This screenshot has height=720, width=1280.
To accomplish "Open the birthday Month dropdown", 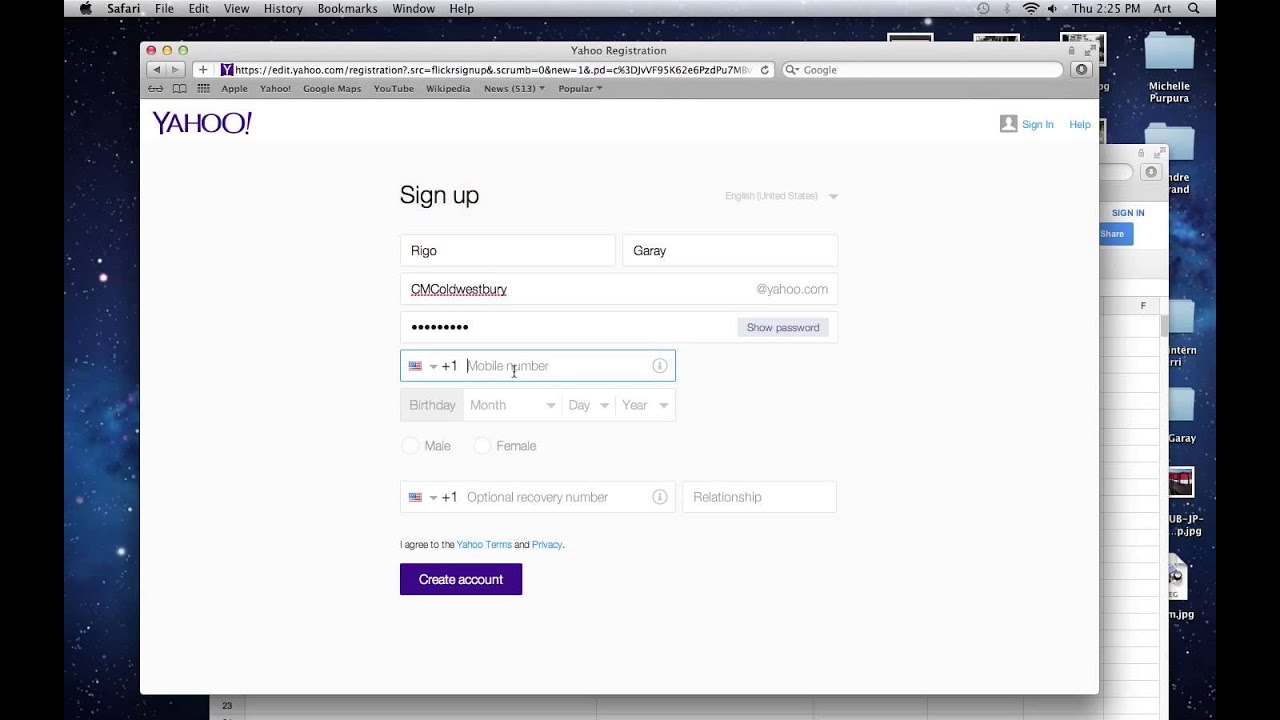I will tap(512, 405).
